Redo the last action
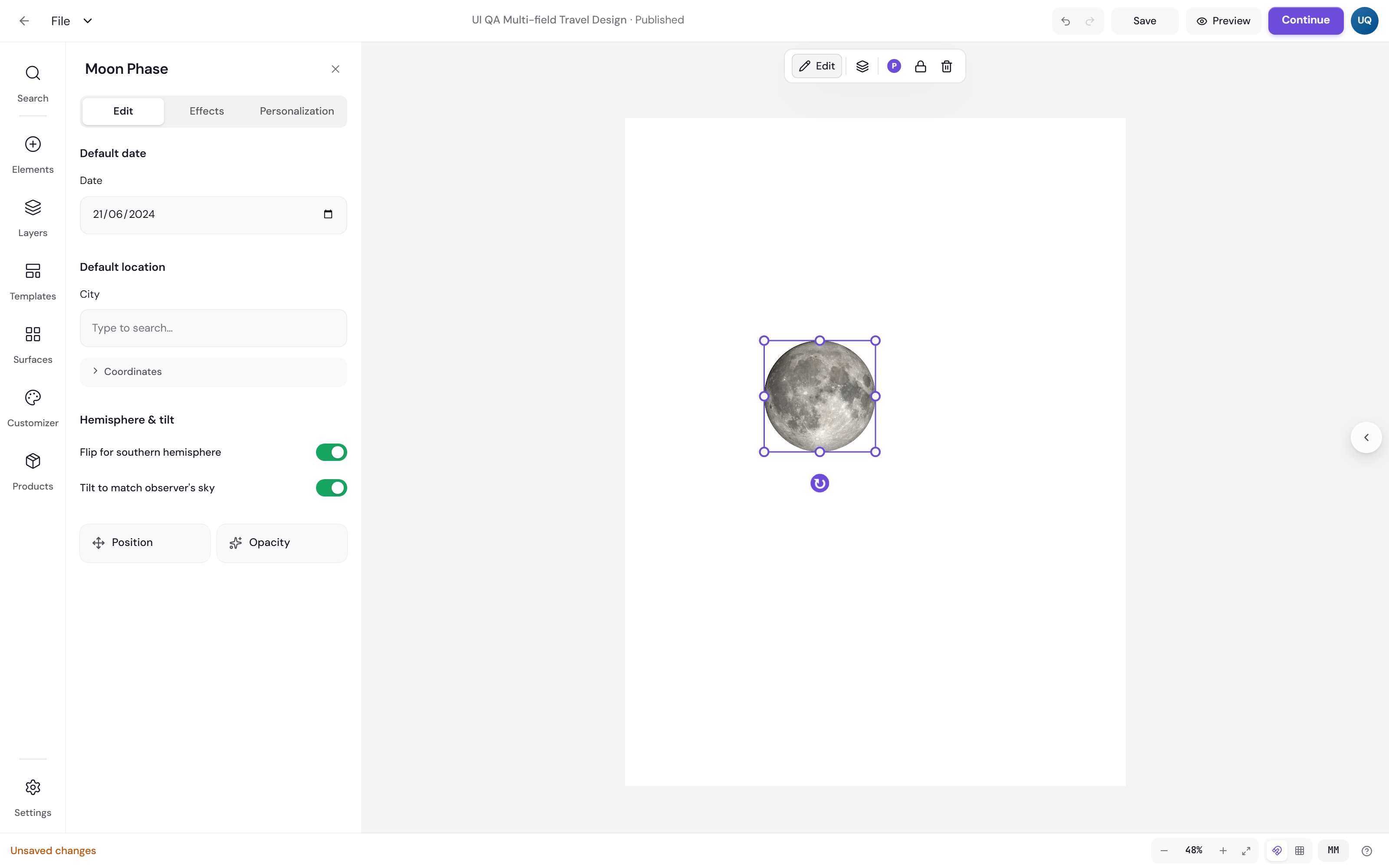Viewport: 1389px width, 868px height. pos(1089,21)
